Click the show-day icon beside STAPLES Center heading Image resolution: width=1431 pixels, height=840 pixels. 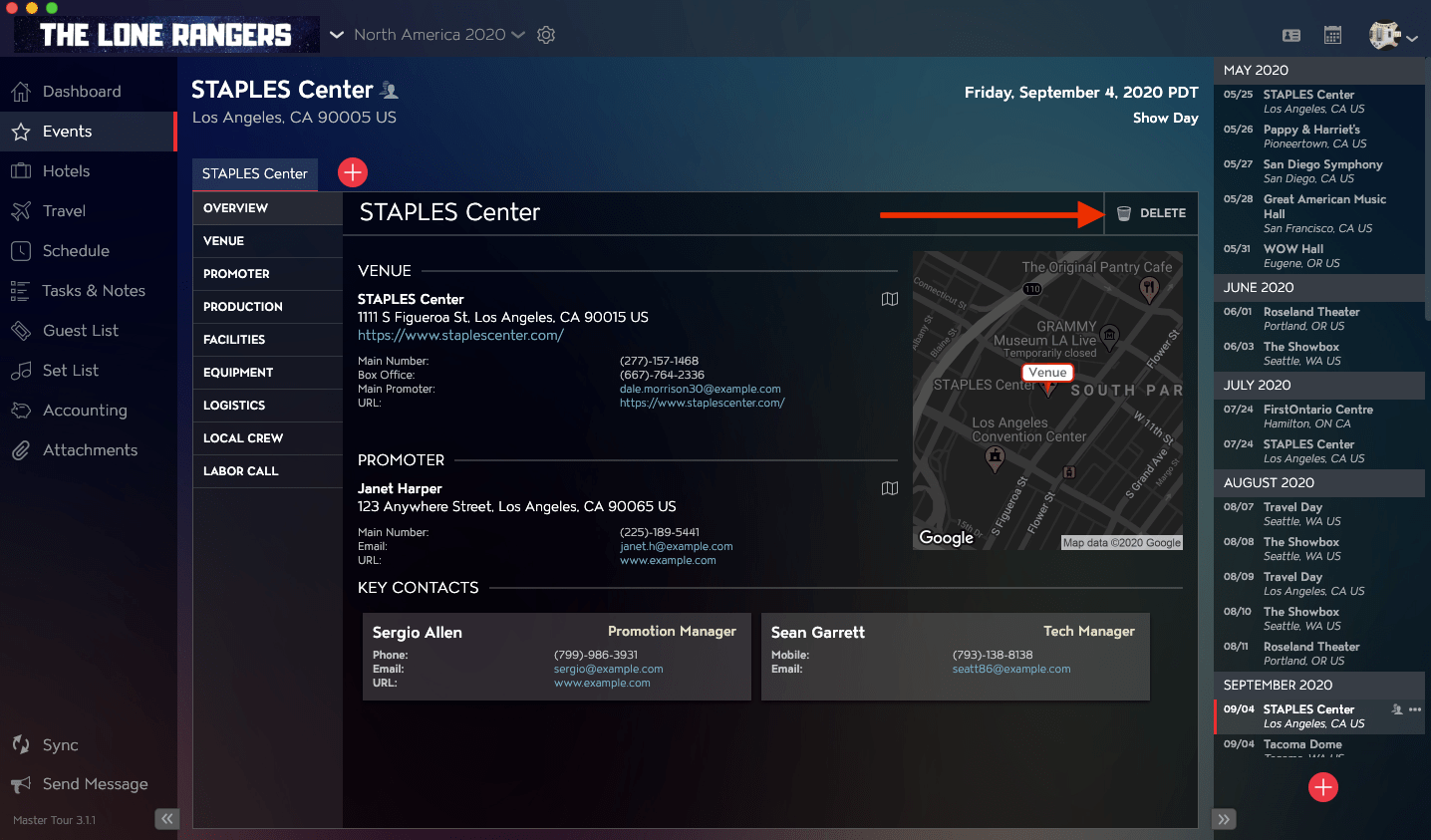pyautogui.click(x=389, y=89)
